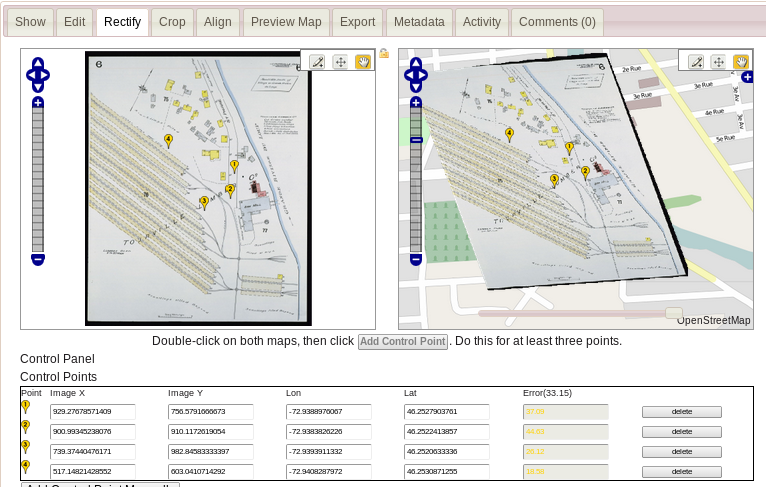Click control point marker 3 on right map
This screenshot has width=766, height=487.
coord(554,181)
